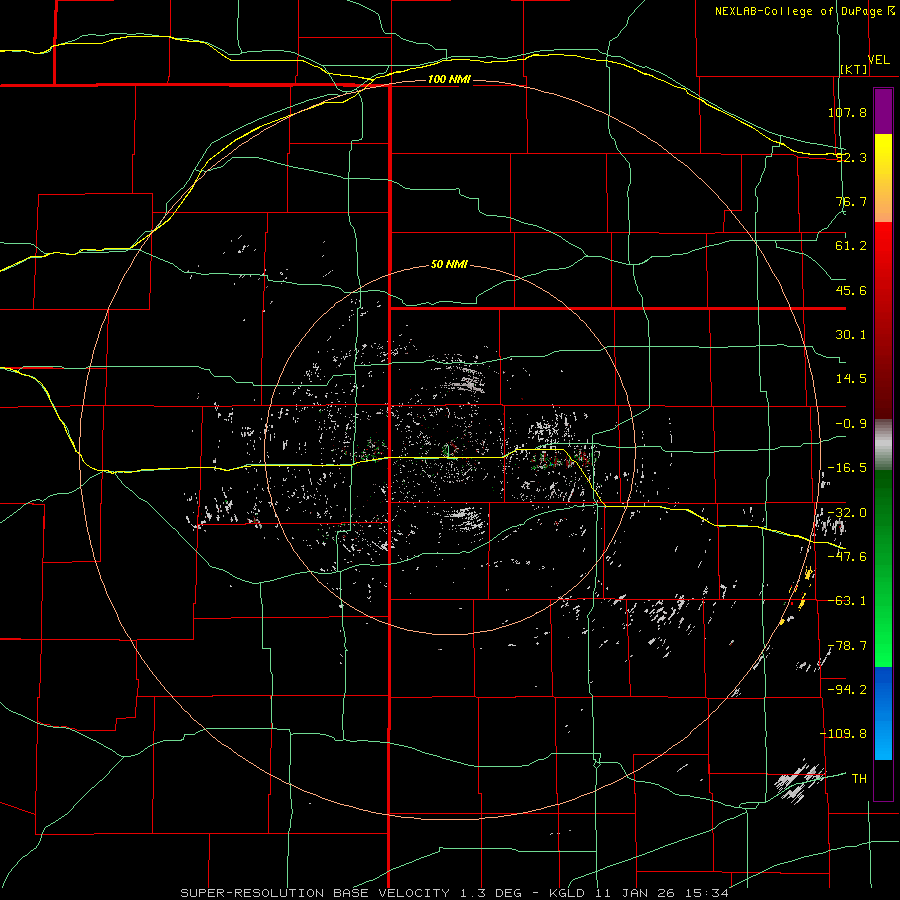This screenshot has height=900, width=900.
Task: Select the 107.8 value on velocity scale
Action: click(847, 112)
